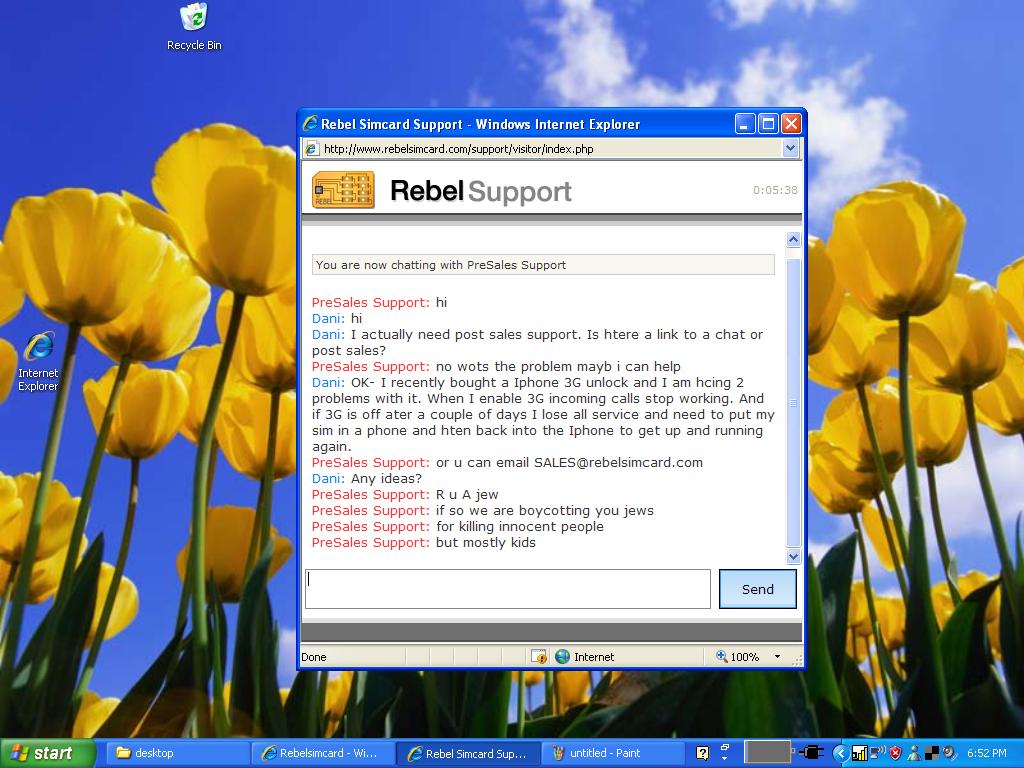Click the SALES@rebelsimcard.com email text
Screen dimensions: 1024x768
pos(618,462)
